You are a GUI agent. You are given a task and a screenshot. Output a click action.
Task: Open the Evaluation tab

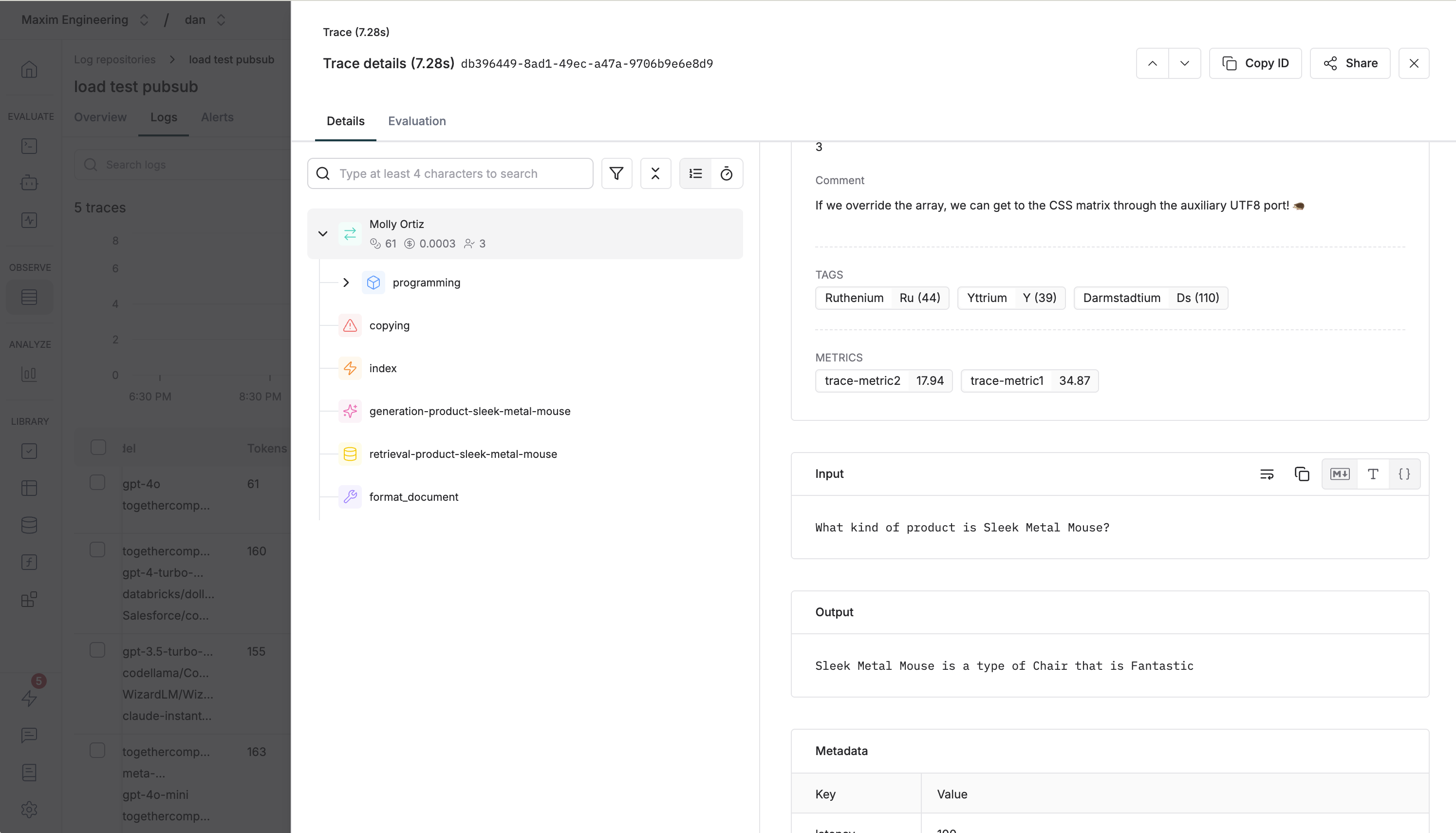(416, 121)
